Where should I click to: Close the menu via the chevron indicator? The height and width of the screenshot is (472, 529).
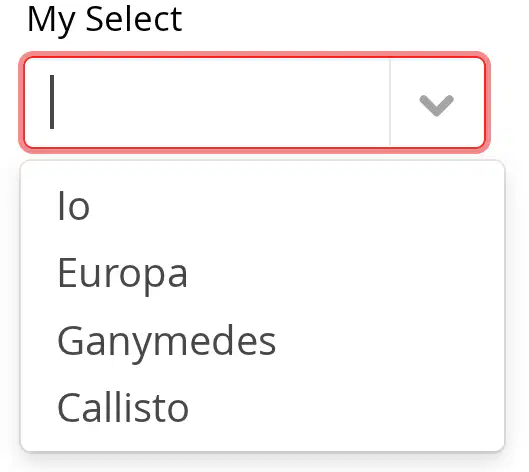[x=436, y=105]
